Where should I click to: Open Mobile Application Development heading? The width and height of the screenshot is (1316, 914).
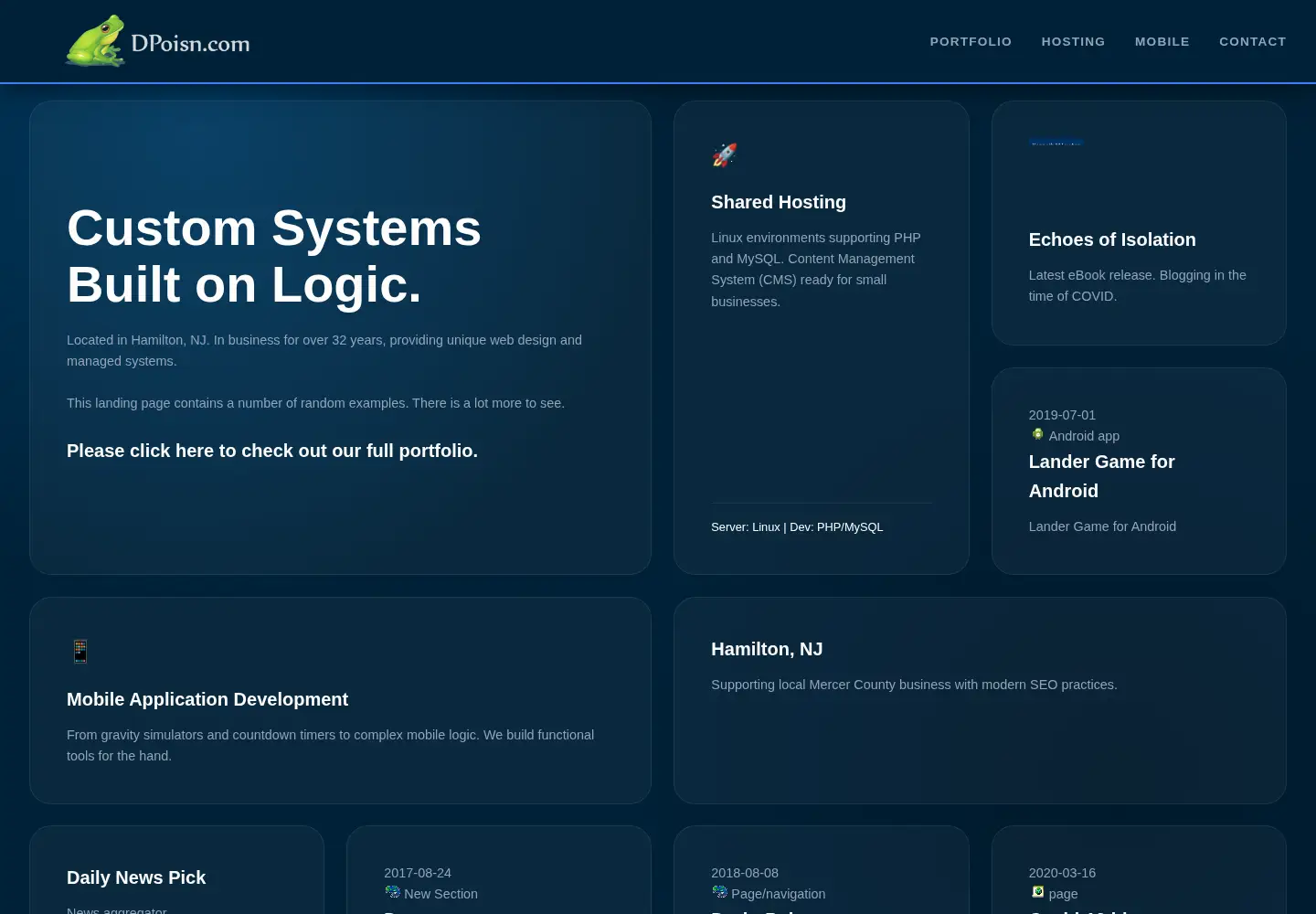pos(207,699)
